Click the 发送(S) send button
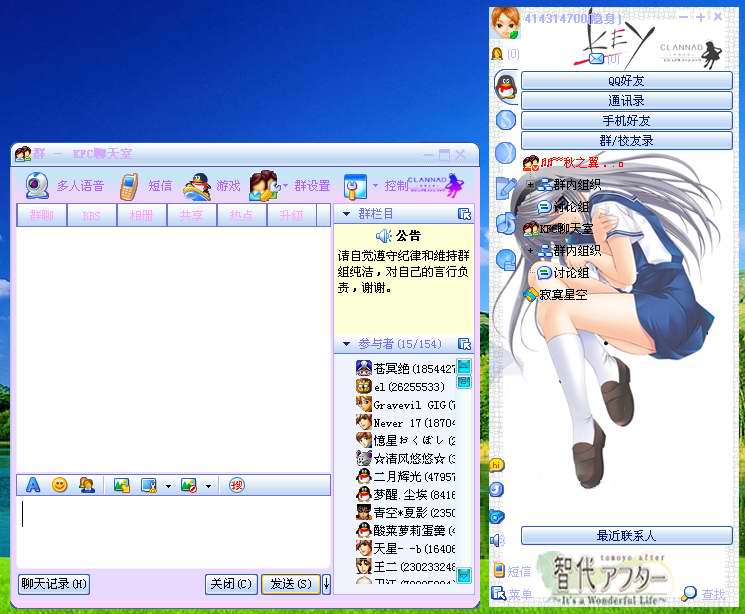Image resolution: width=745 pixels, height=614 pixels. pos(291,584)
